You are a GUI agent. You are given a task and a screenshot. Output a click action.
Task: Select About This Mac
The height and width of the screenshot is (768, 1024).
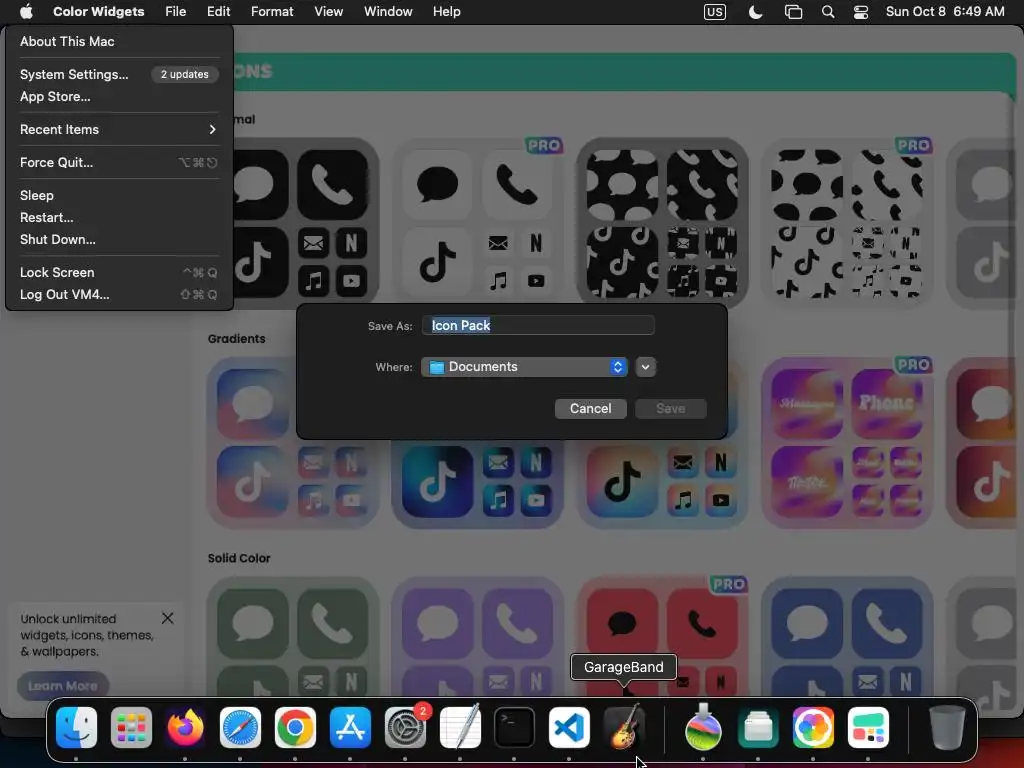coord(119,41)
